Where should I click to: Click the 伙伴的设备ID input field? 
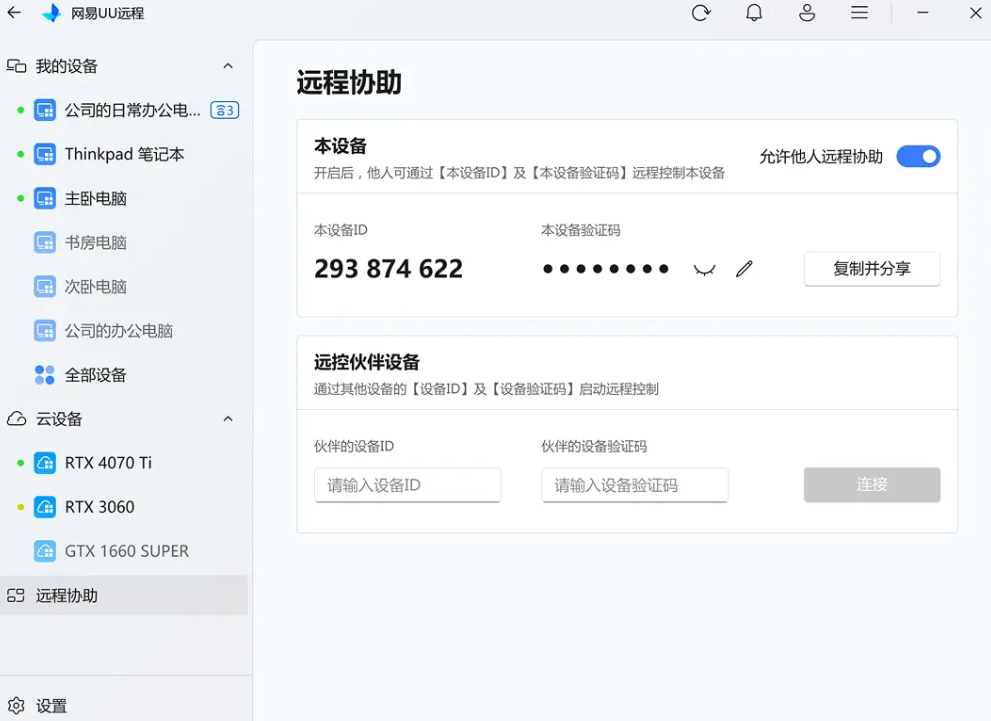[407, 485]
